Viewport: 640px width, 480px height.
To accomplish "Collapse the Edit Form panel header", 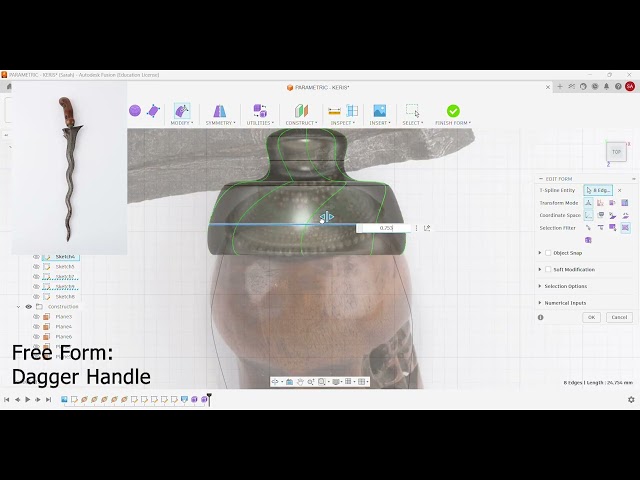I will 541,179.
